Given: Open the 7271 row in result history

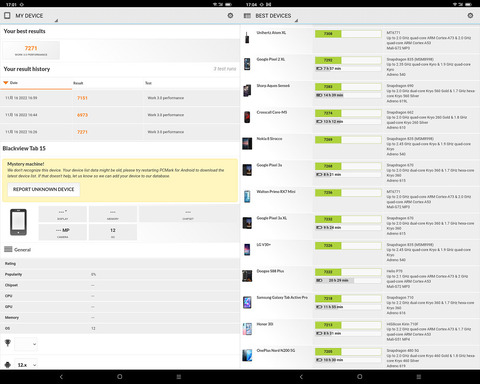Looking at the screenshot, I should coord(120,132).
